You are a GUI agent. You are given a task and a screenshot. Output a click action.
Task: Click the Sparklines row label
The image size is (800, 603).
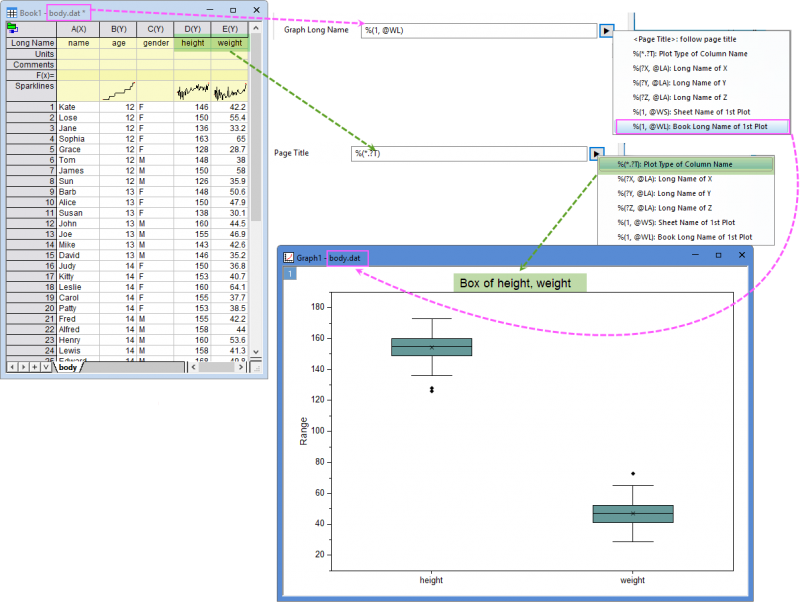click(x=32, y=91)
